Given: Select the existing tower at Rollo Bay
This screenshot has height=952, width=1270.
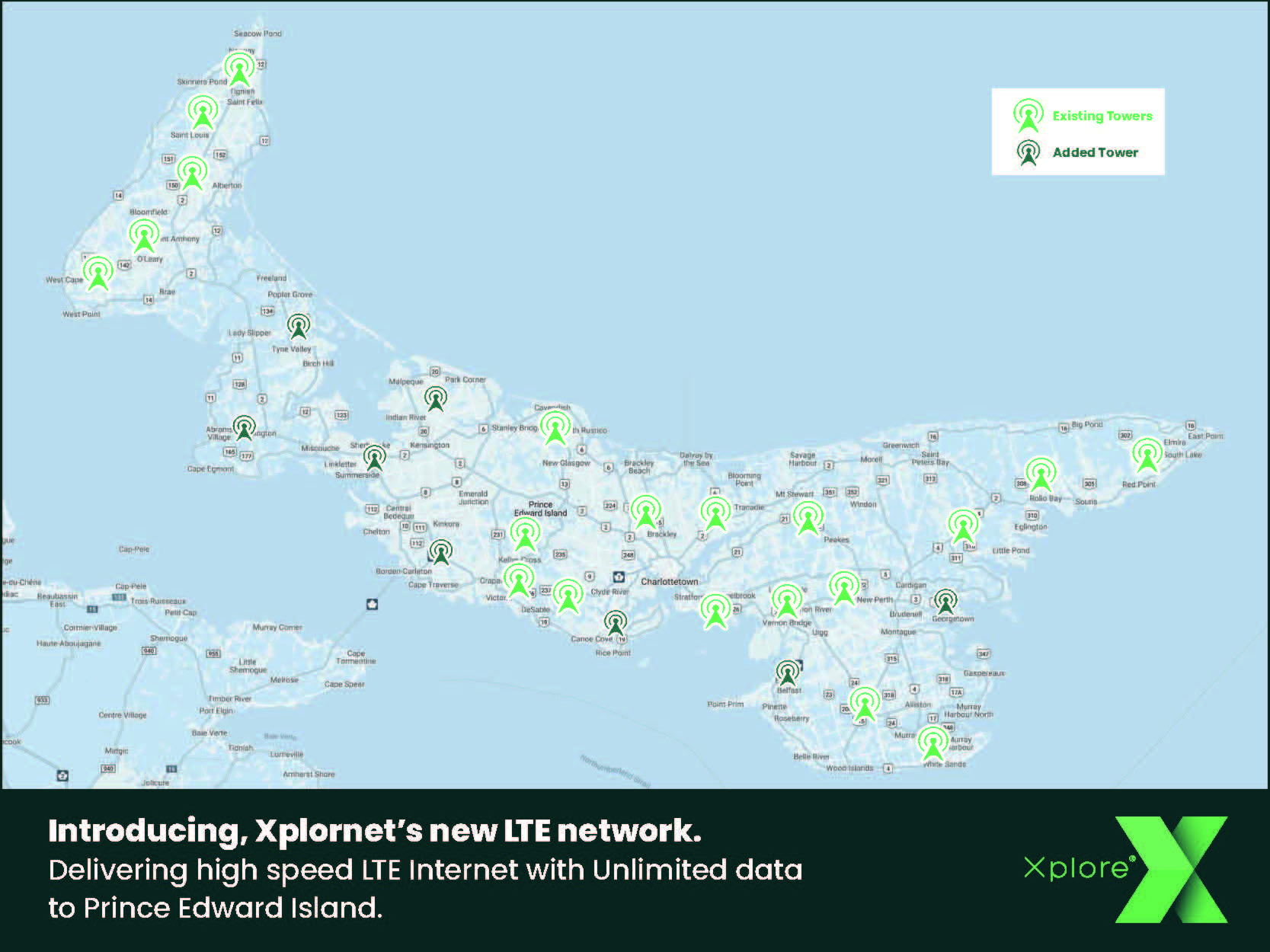Looking at the screenshot, I should tap(1041, 475).
